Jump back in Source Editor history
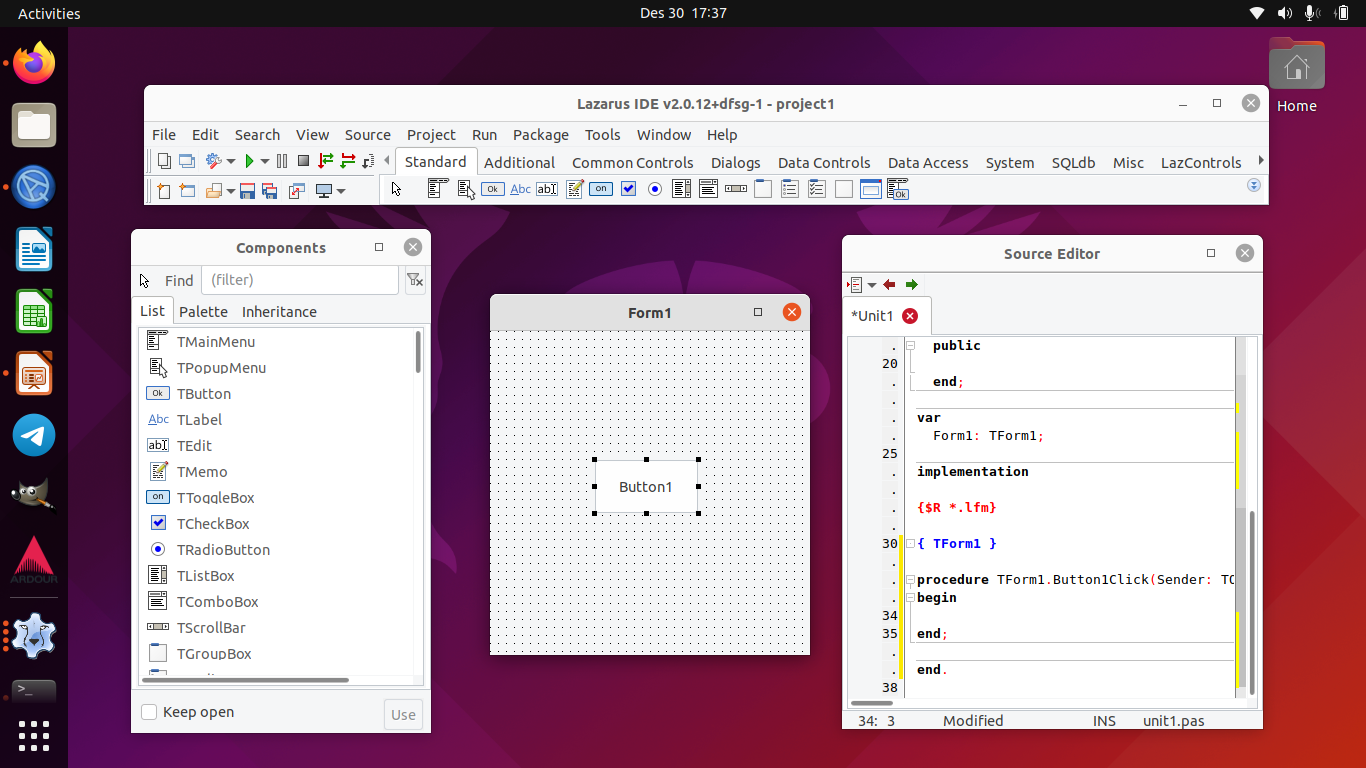 click(x=889, y=285)
